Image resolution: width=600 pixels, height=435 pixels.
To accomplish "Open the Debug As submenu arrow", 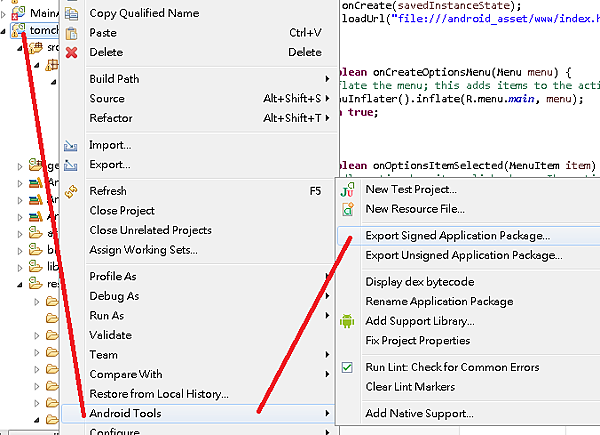I will [327, 296].
